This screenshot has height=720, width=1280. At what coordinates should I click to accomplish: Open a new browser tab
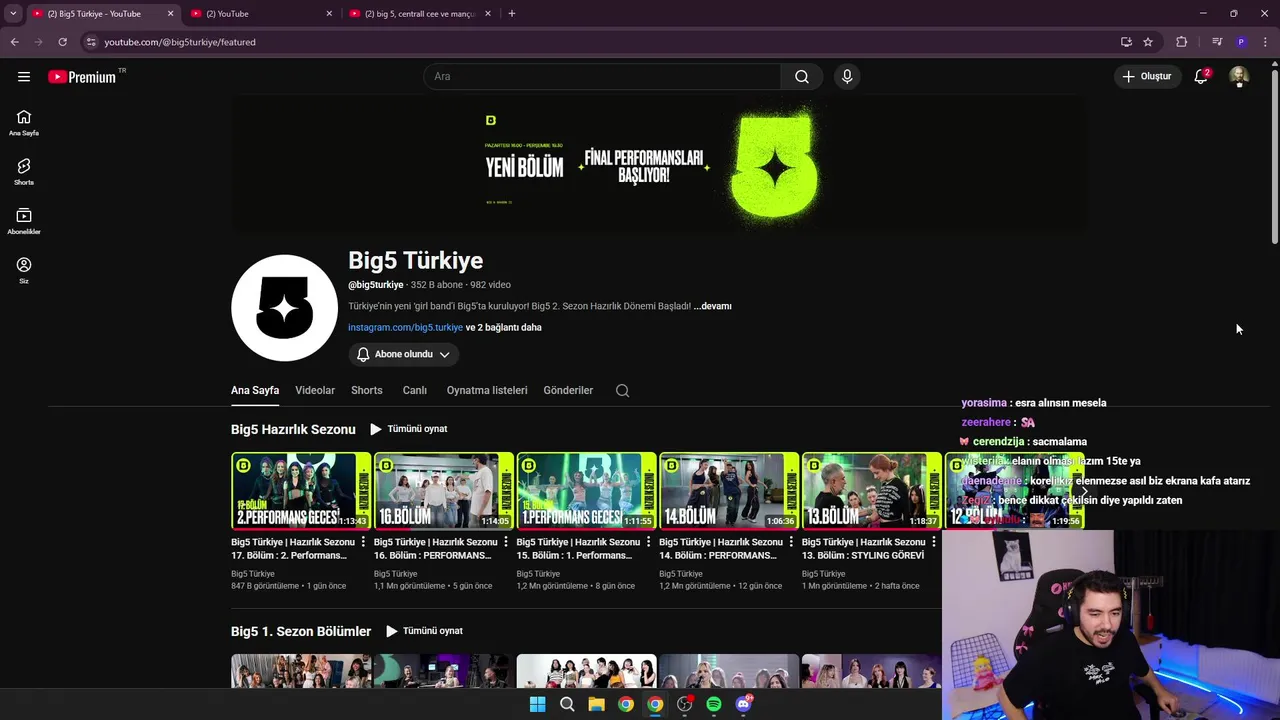512,14
